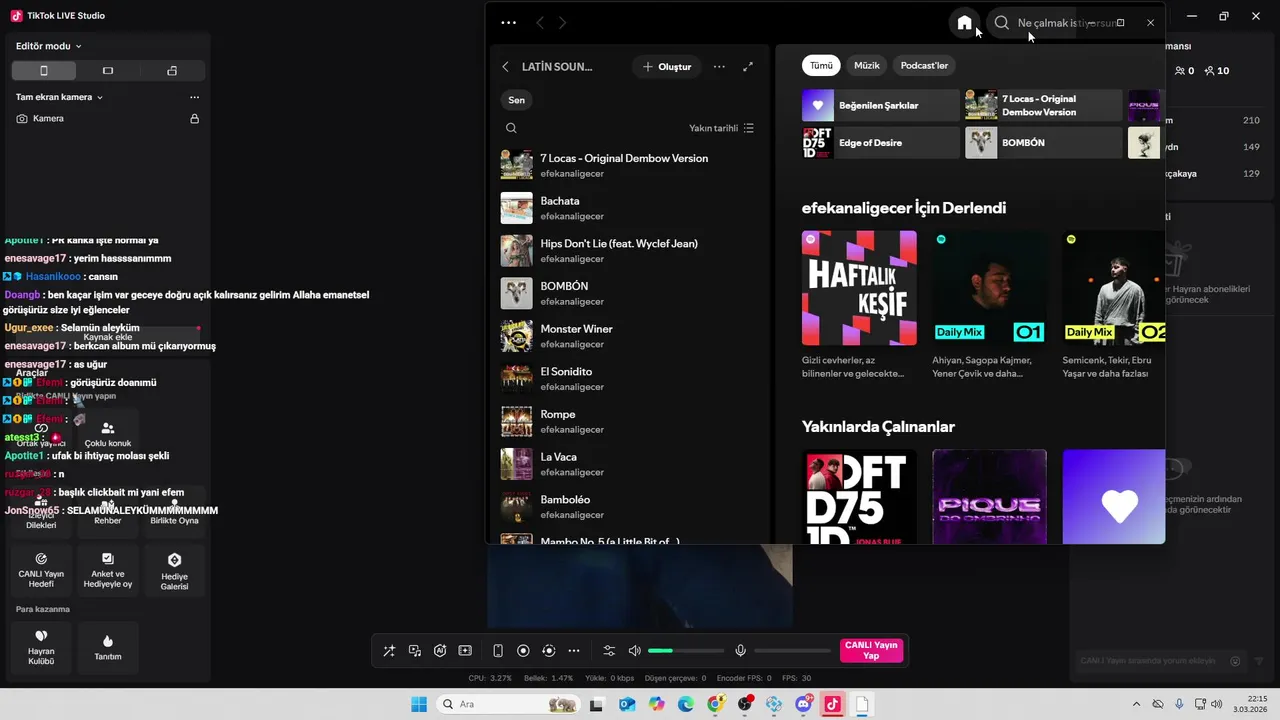Mute the speaker volume icon

pyautogui.click(x=634, y=651)
